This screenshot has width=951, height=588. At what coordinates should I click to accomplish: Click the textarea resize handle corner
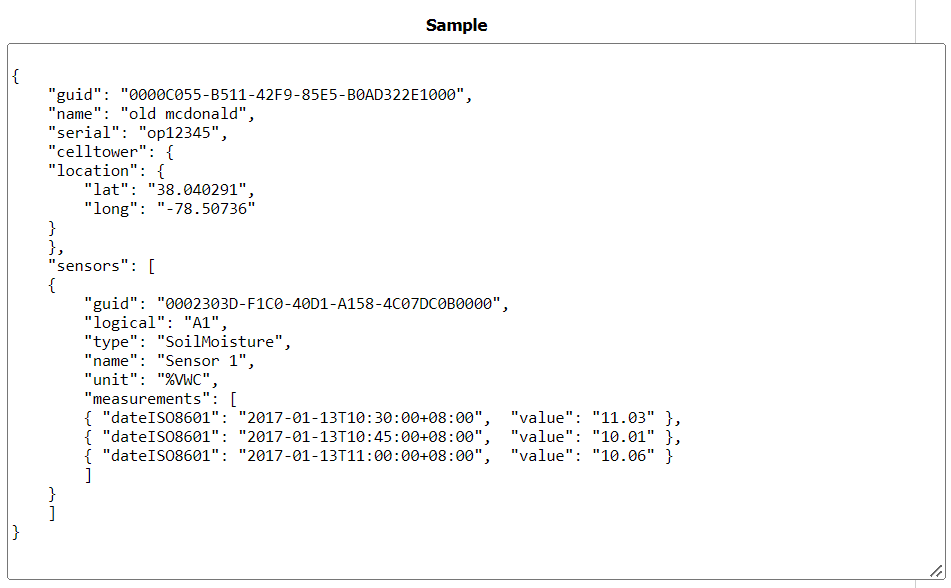pyautogui.click(x=935, y=569)
